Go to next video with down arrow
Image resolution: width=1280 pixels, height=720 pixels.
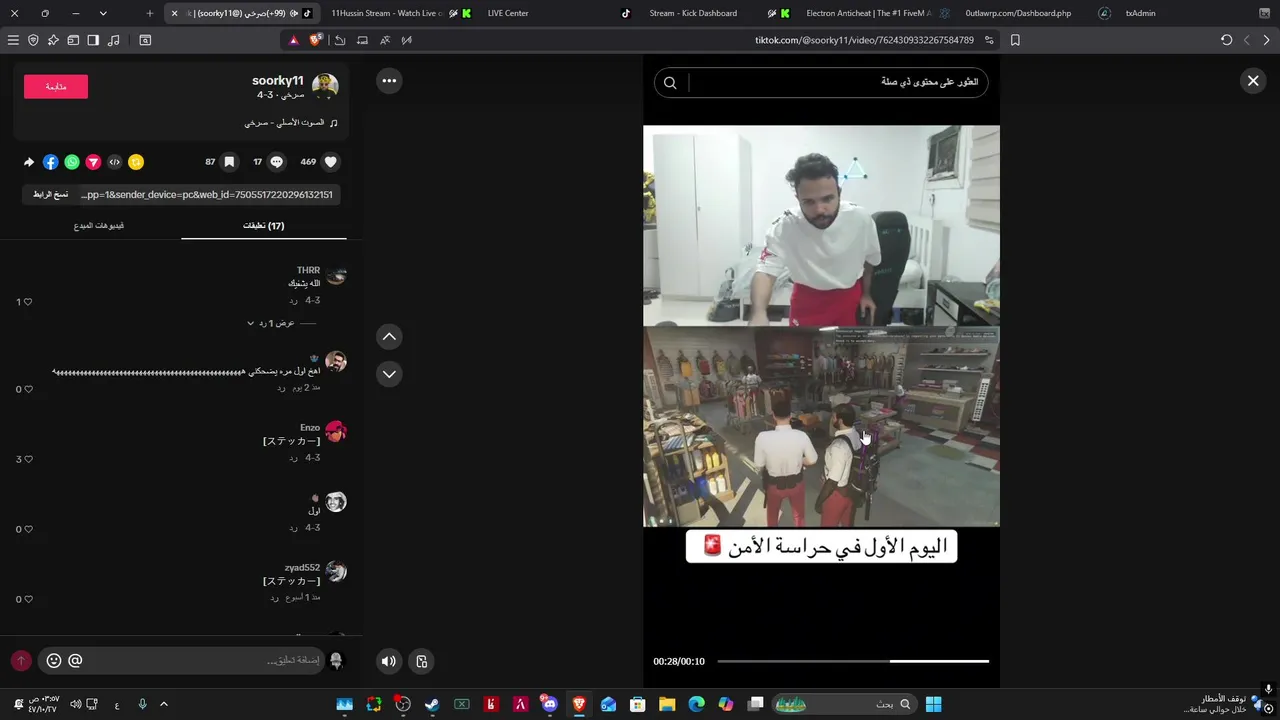pyautogui.click(x=389, y=374)
